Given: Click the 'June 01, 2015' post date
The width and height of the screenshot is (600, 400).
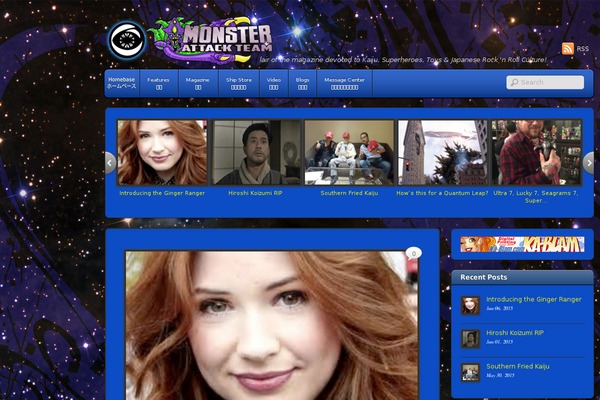Looking at the screenshot, I should click(499, 342).
